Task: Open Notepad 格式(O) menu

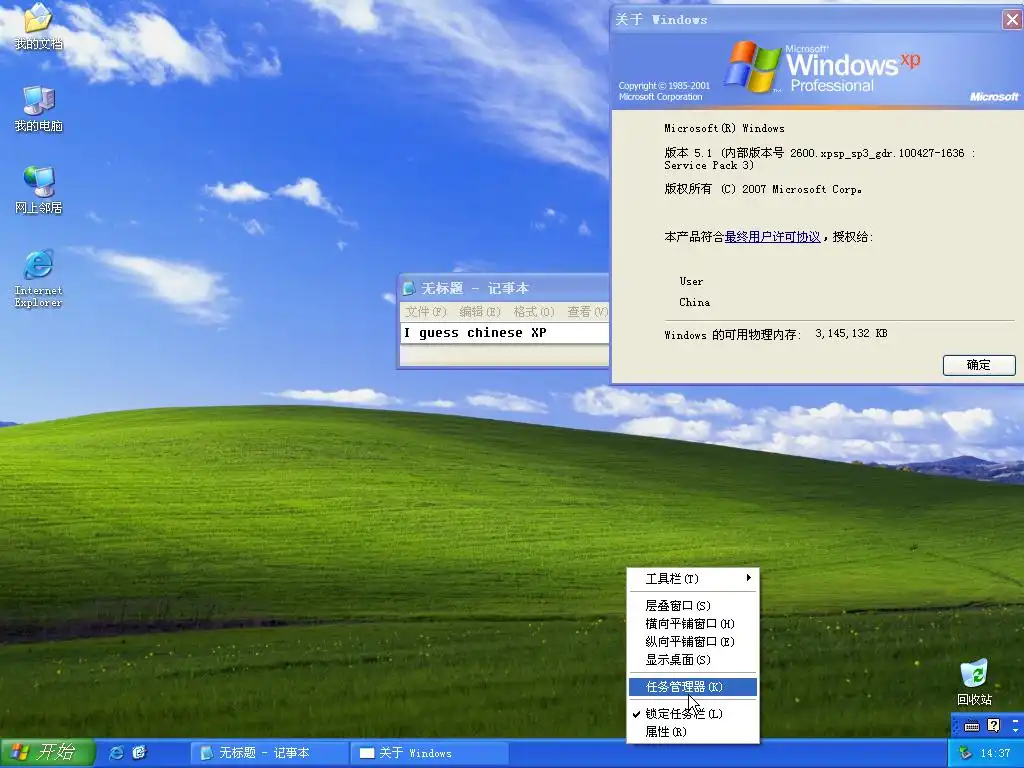Action: (x=534, y=312)
